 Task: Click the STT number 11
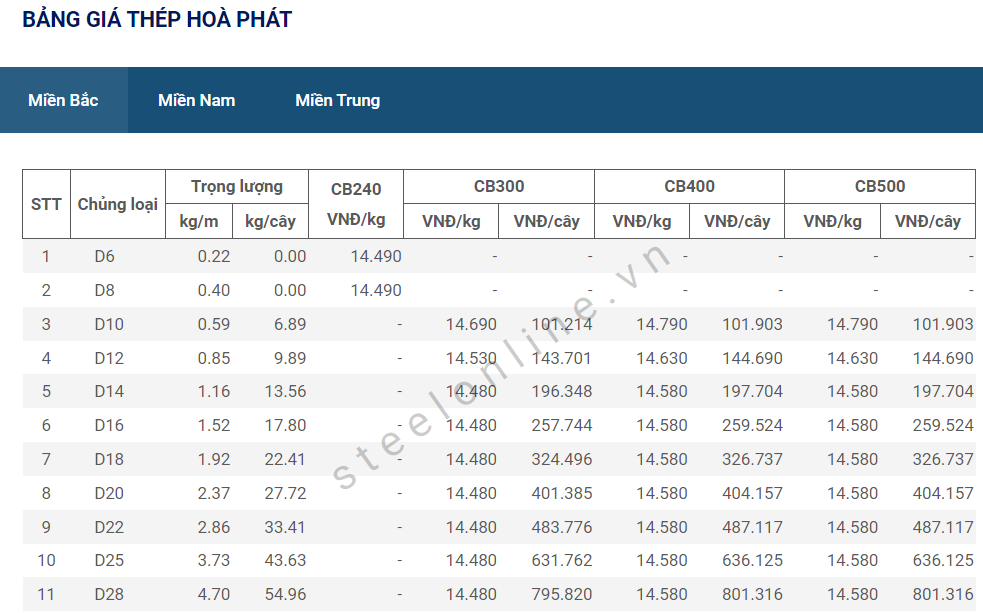46,594
